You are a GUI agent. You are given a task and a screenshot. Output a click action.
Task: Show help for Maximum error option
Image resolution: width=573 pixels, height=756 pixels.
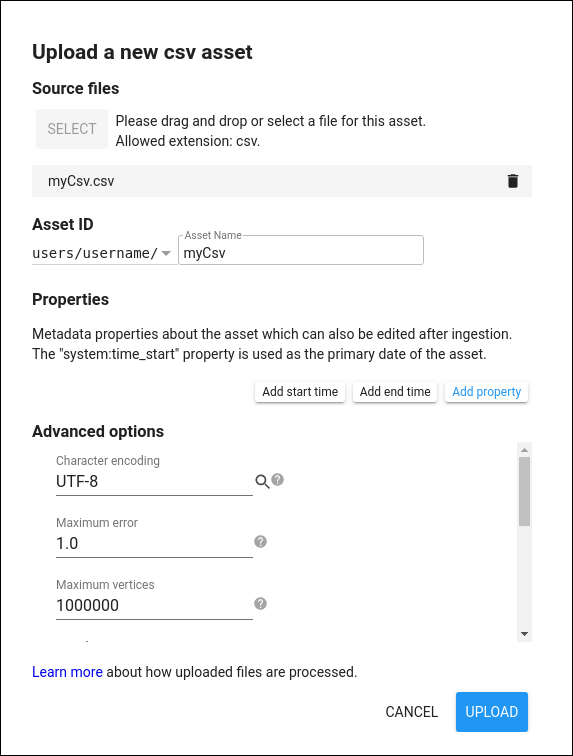tap(260, 541)
